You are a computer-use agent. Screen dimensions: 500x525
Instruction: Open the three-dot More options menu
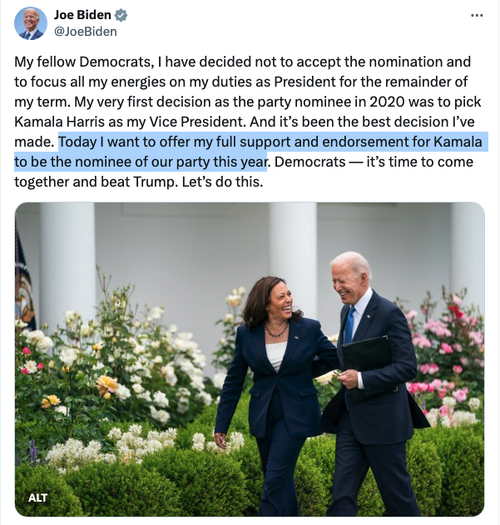(477, 15)
